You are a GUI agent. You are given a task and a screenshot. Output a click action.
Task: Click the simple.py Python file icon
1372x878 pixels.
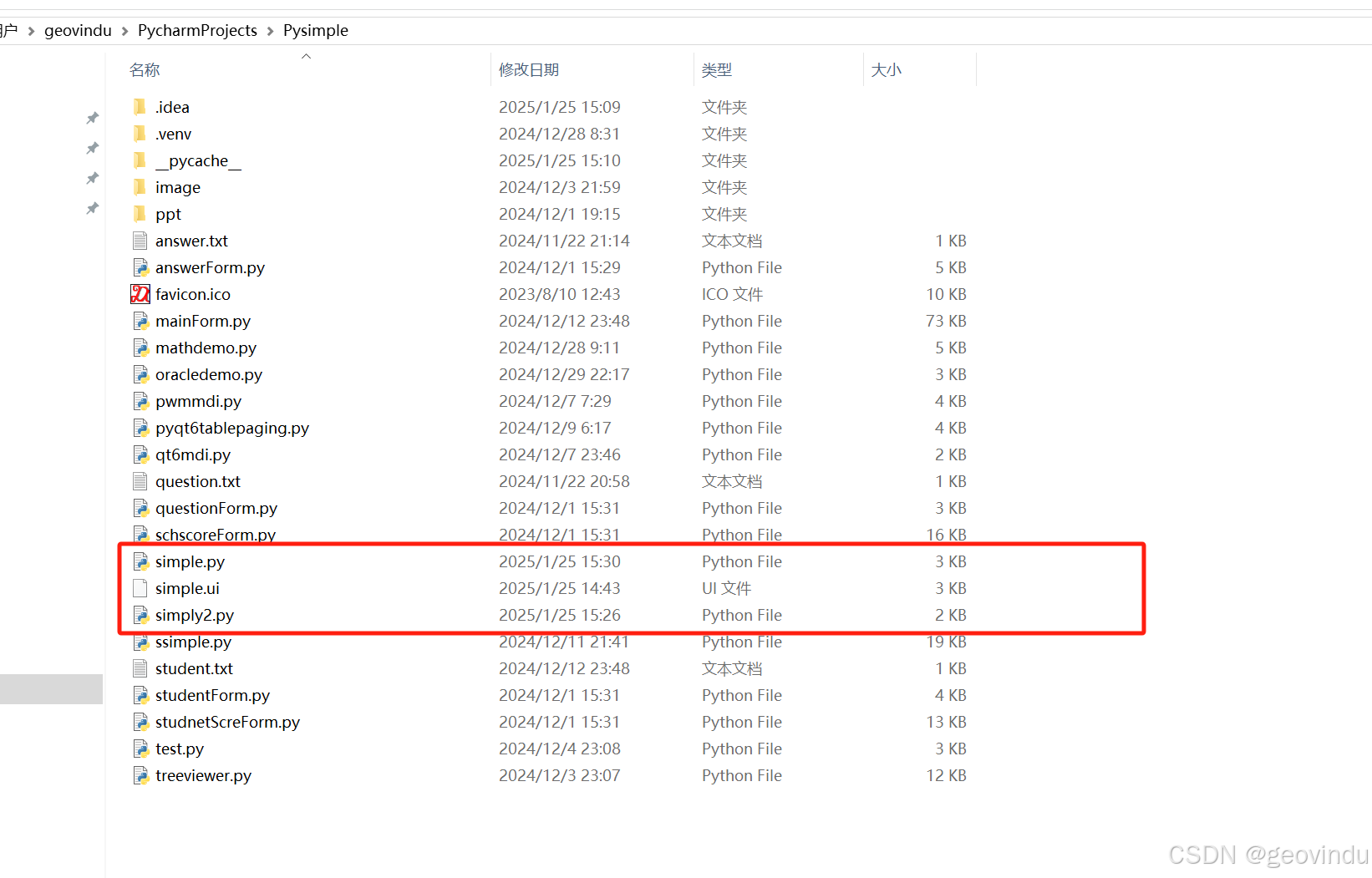click(140, 561)
